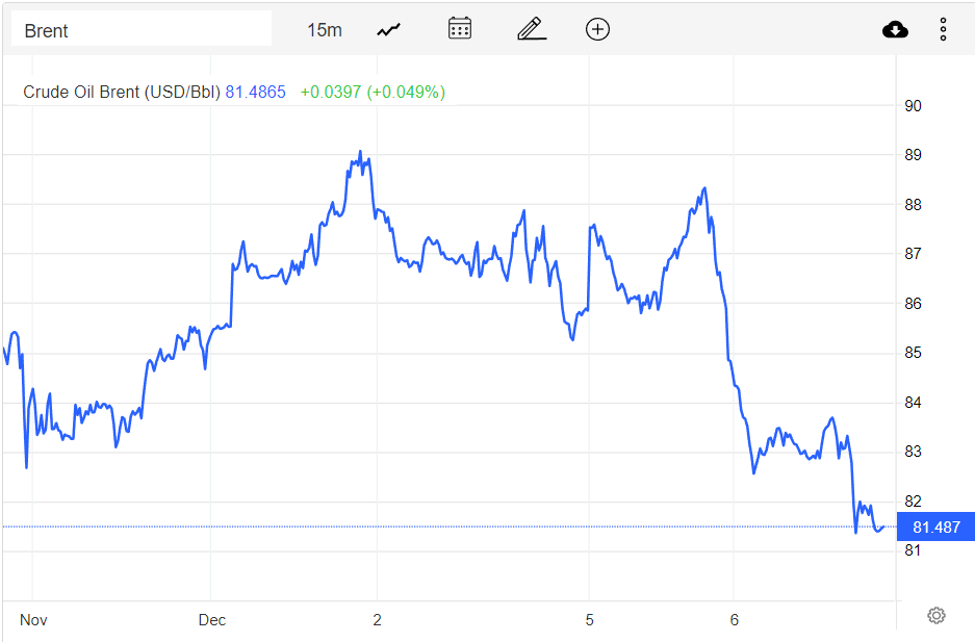This screenshot has height=643, width=977.
Task: Export the chart via the cloud download icon
Action: point(894,29)
